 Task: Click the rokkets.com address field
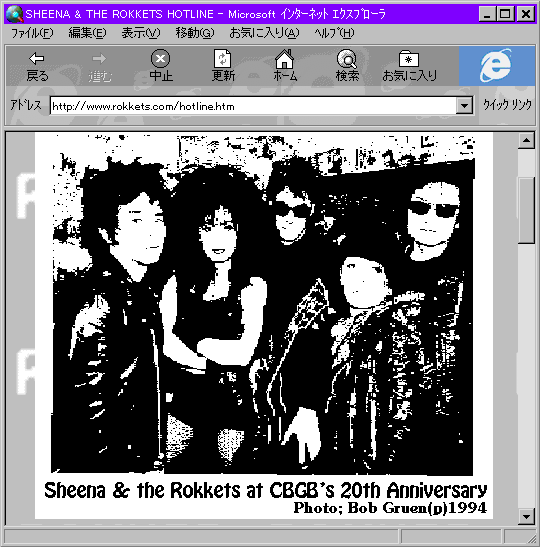click(x=253, y=106)
